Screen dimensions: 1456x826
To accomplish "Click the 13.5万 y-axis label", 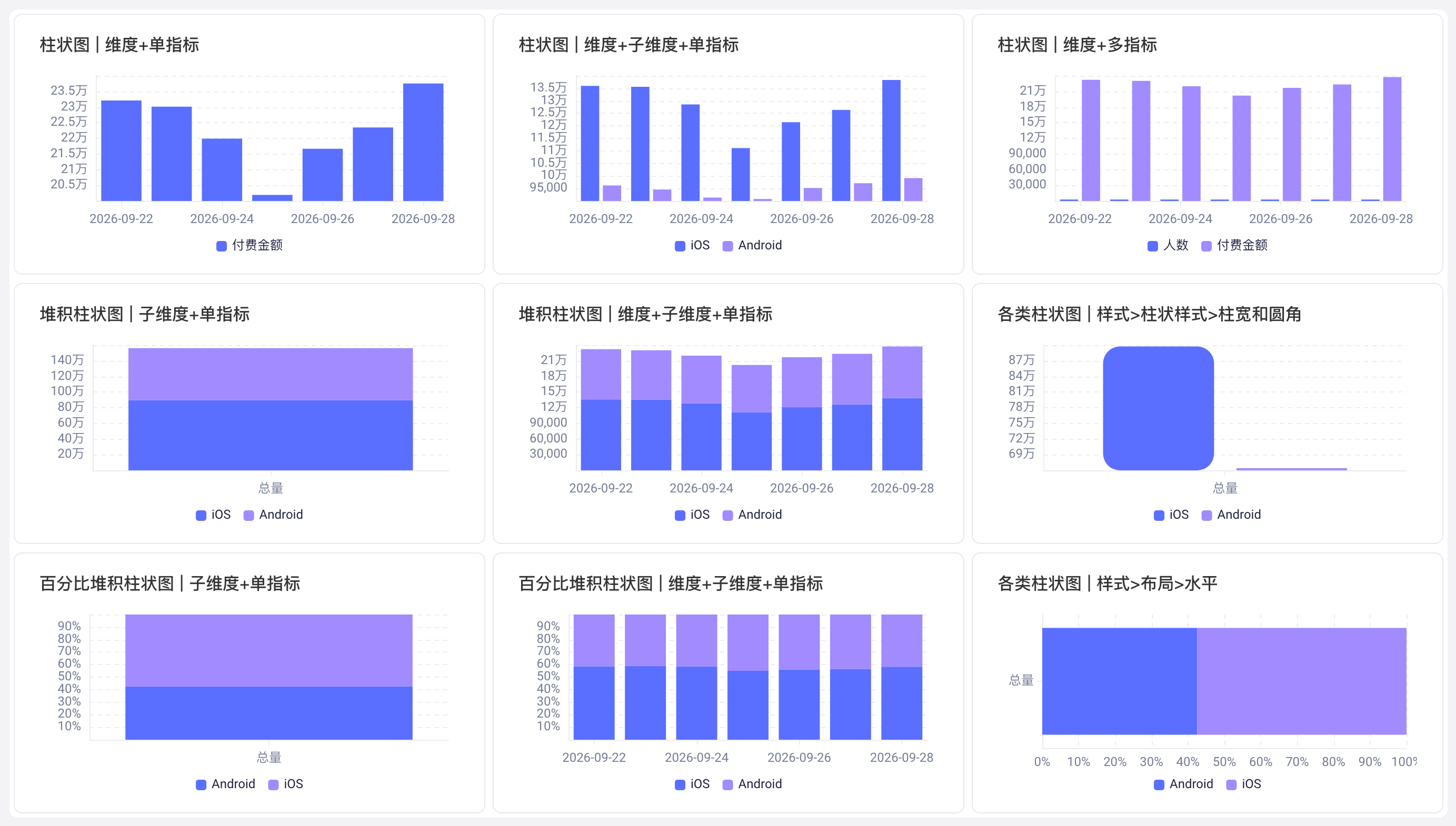I will 548,87.
